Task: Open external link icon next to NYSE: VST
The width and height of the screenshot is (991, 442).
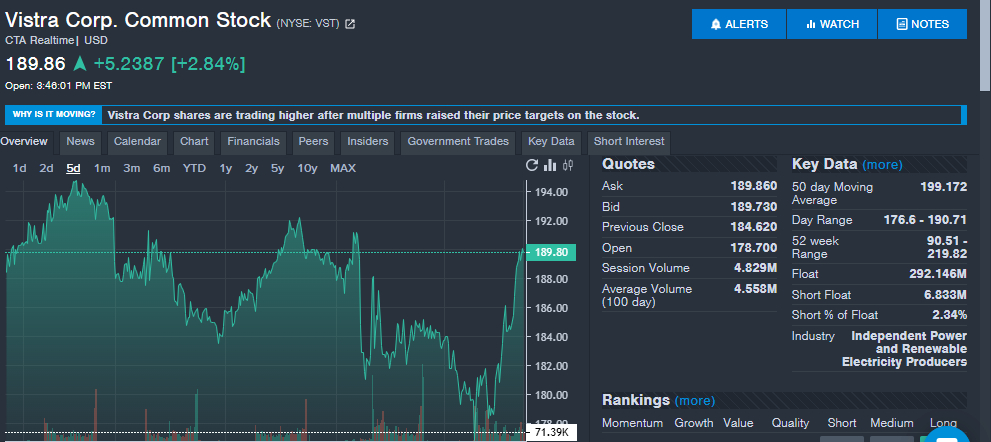Action: pyautogui.click(x=350, y=24)
